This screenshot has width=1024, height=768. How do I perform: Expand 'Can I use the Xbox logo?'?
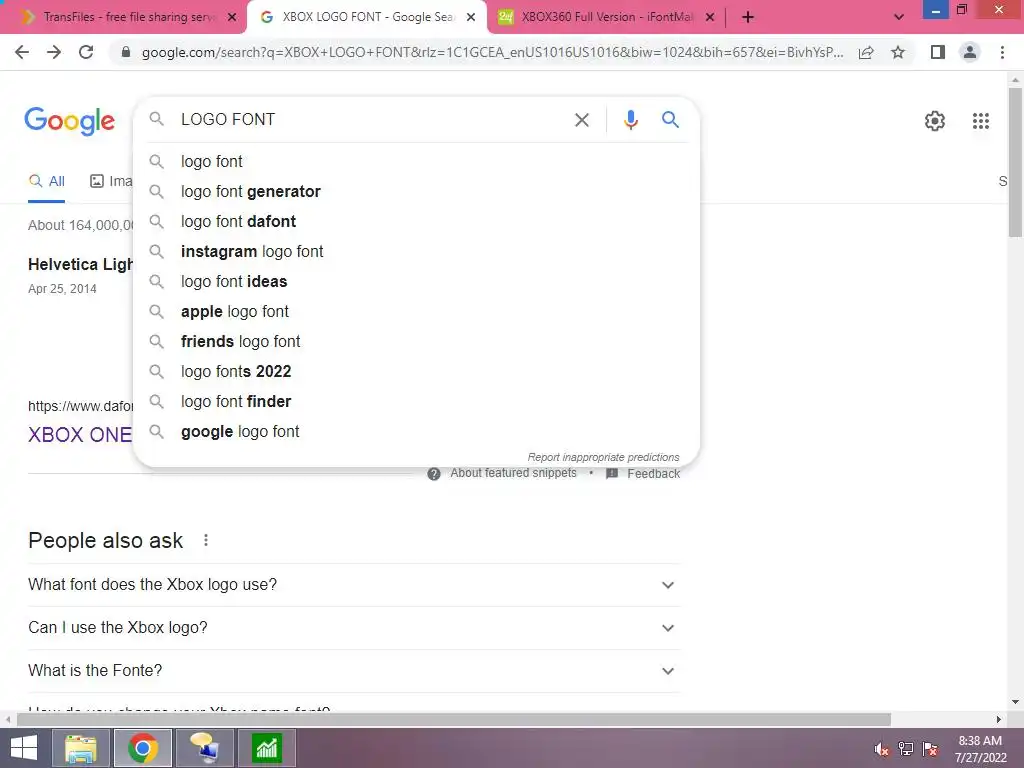tap(354, 628)
